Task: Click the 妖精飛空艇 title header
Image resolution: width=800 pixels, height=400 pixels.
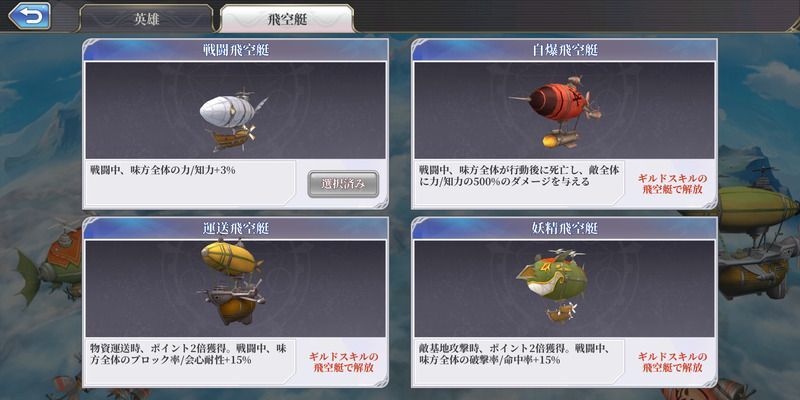Action: click(564, 229)
